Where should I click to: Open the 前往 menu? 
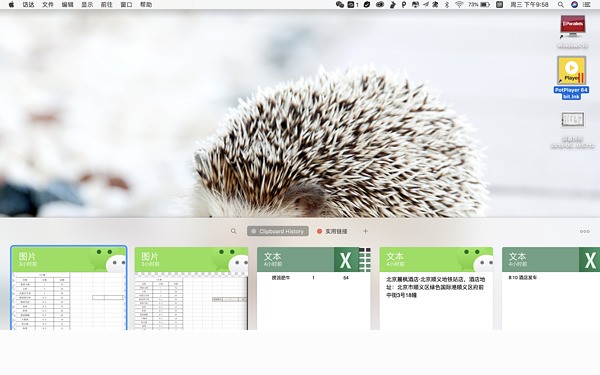(107, 5)
